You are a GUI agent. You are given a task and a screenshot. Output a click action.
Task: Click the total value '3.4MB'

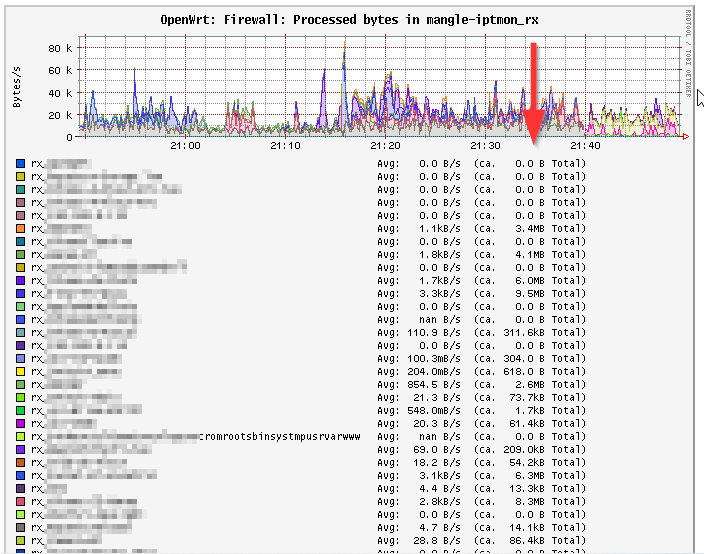530,229
